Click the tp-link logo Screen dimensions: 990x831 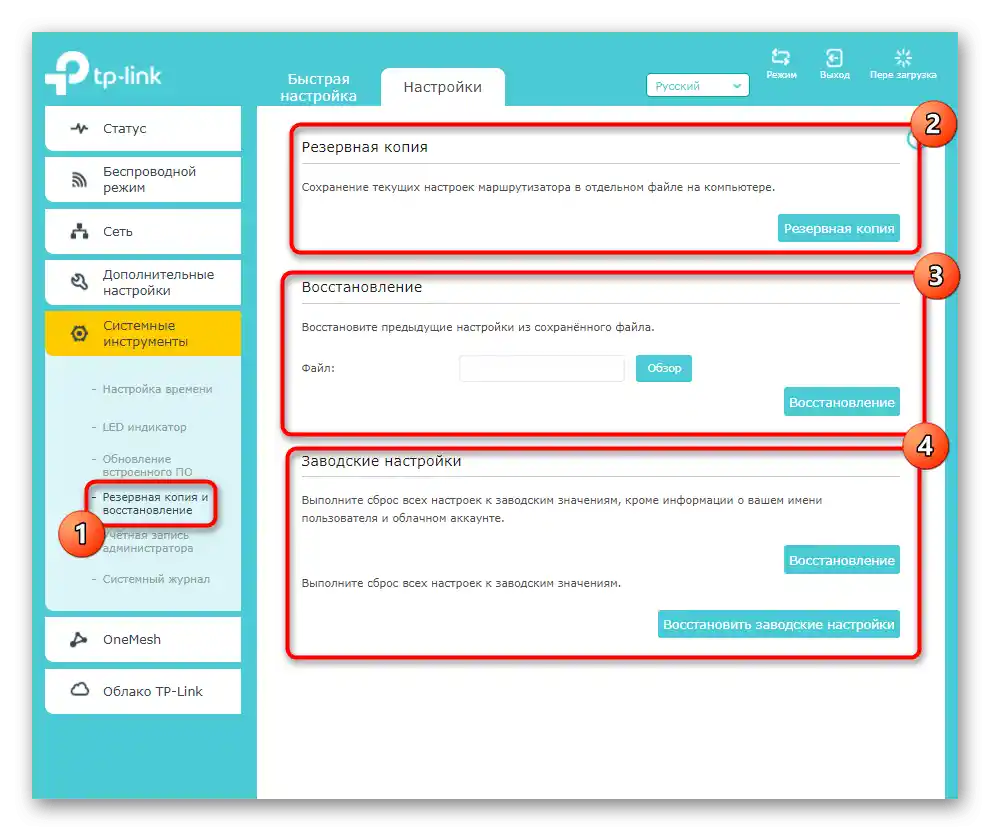click(x=104, y=73)
